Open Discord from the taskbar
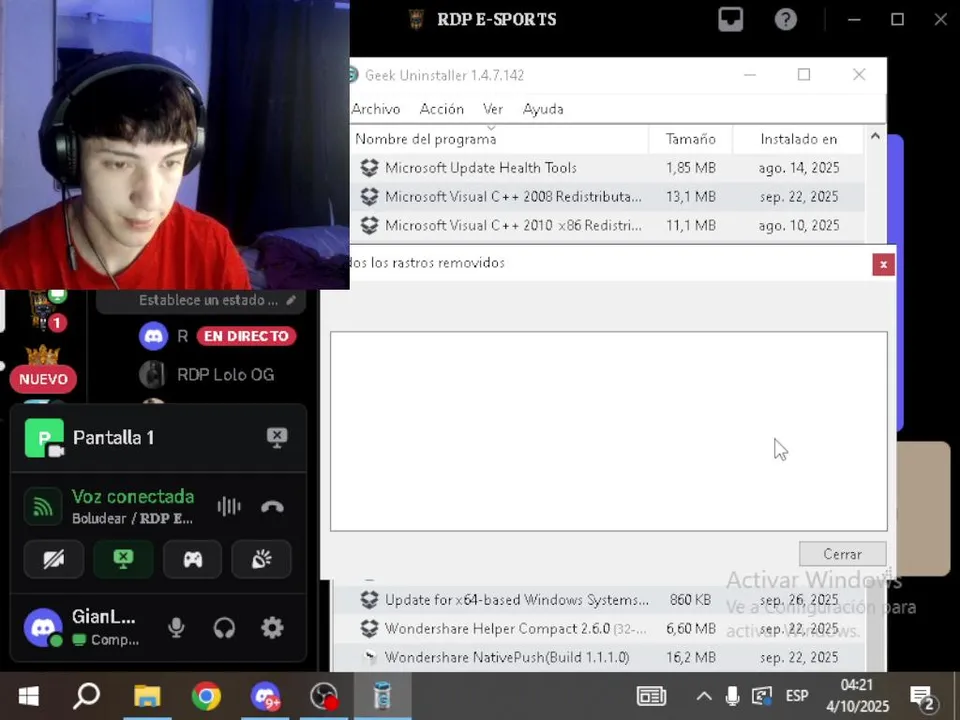 click(x=265, y=696)
